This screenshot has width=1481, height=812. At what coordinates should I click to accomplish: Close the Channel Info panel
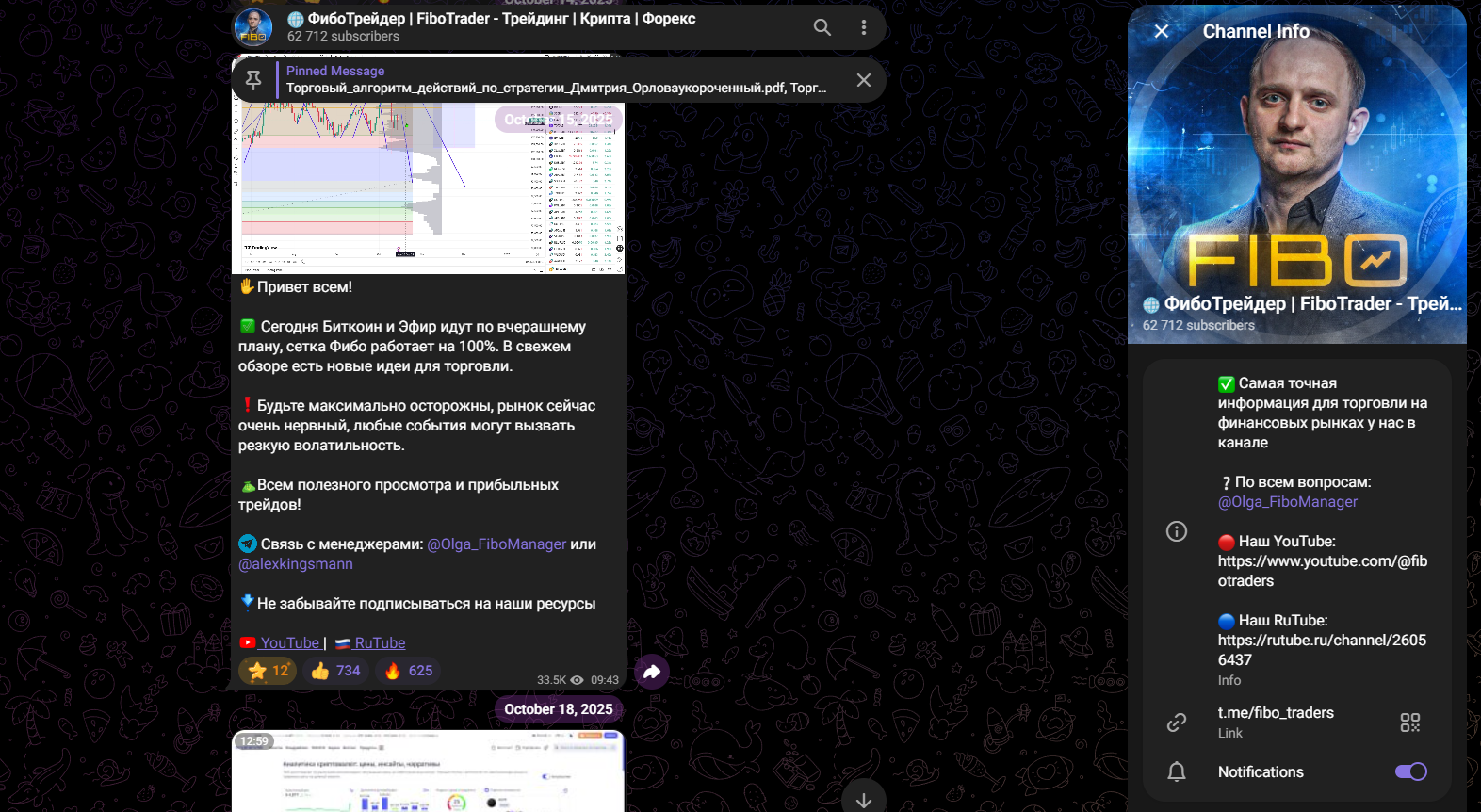(x=1162, y=31)
